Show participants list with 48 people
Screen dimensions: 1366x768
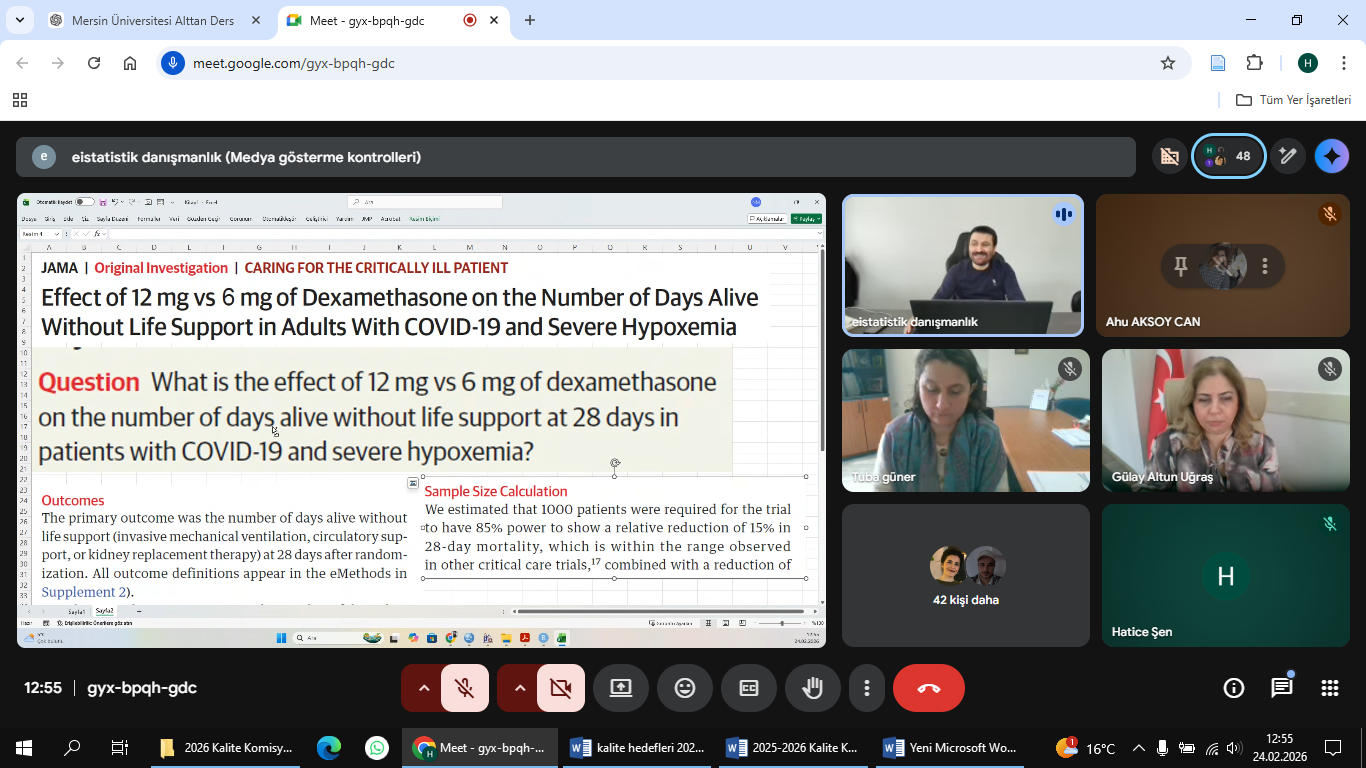[x=1229, y=156]
